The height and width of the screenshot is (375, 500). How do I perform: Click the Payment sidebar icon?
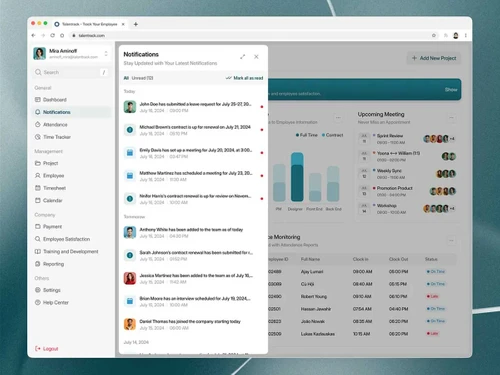pyautogui.click(x=38, y=226)
